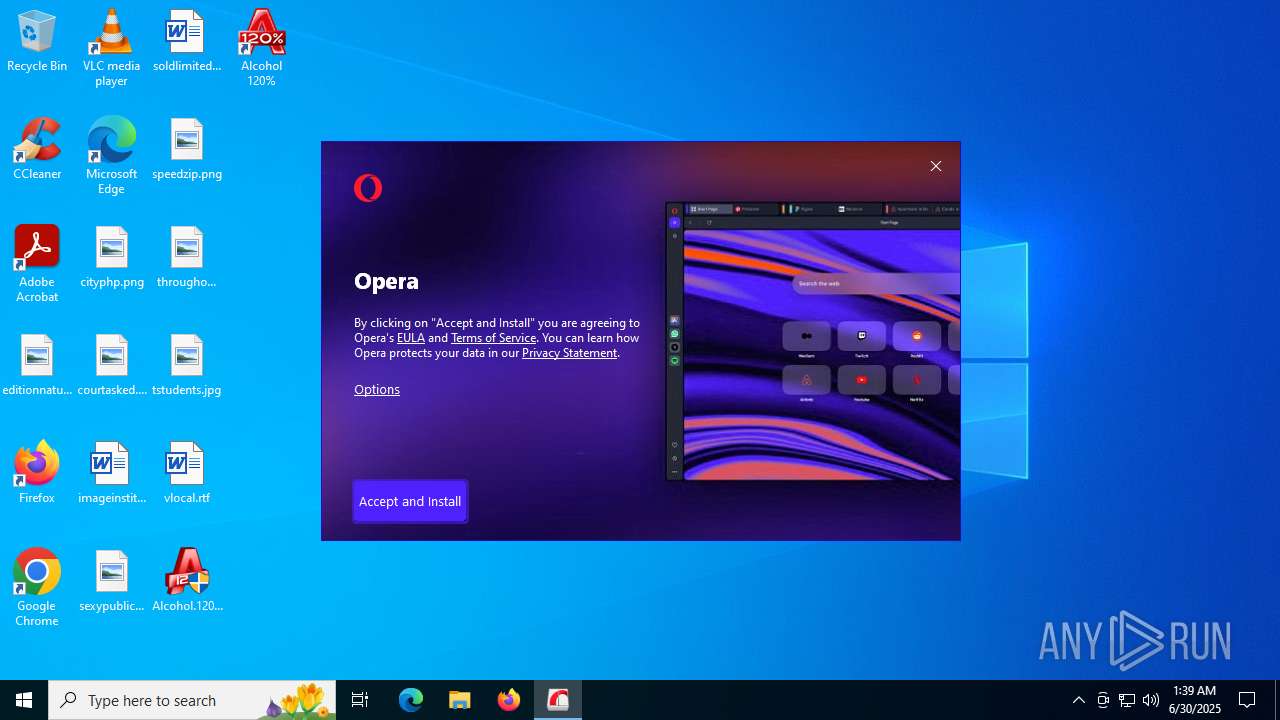Show hidden system tray icons
The image size is (1280, 720).
1078,700
